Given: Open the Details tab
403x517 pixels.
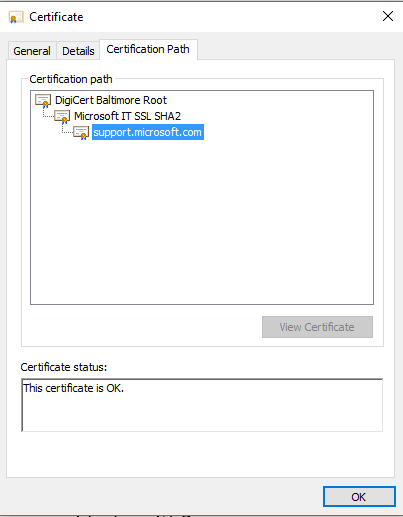Looking at the screenshot, I should tap(78, 51).
